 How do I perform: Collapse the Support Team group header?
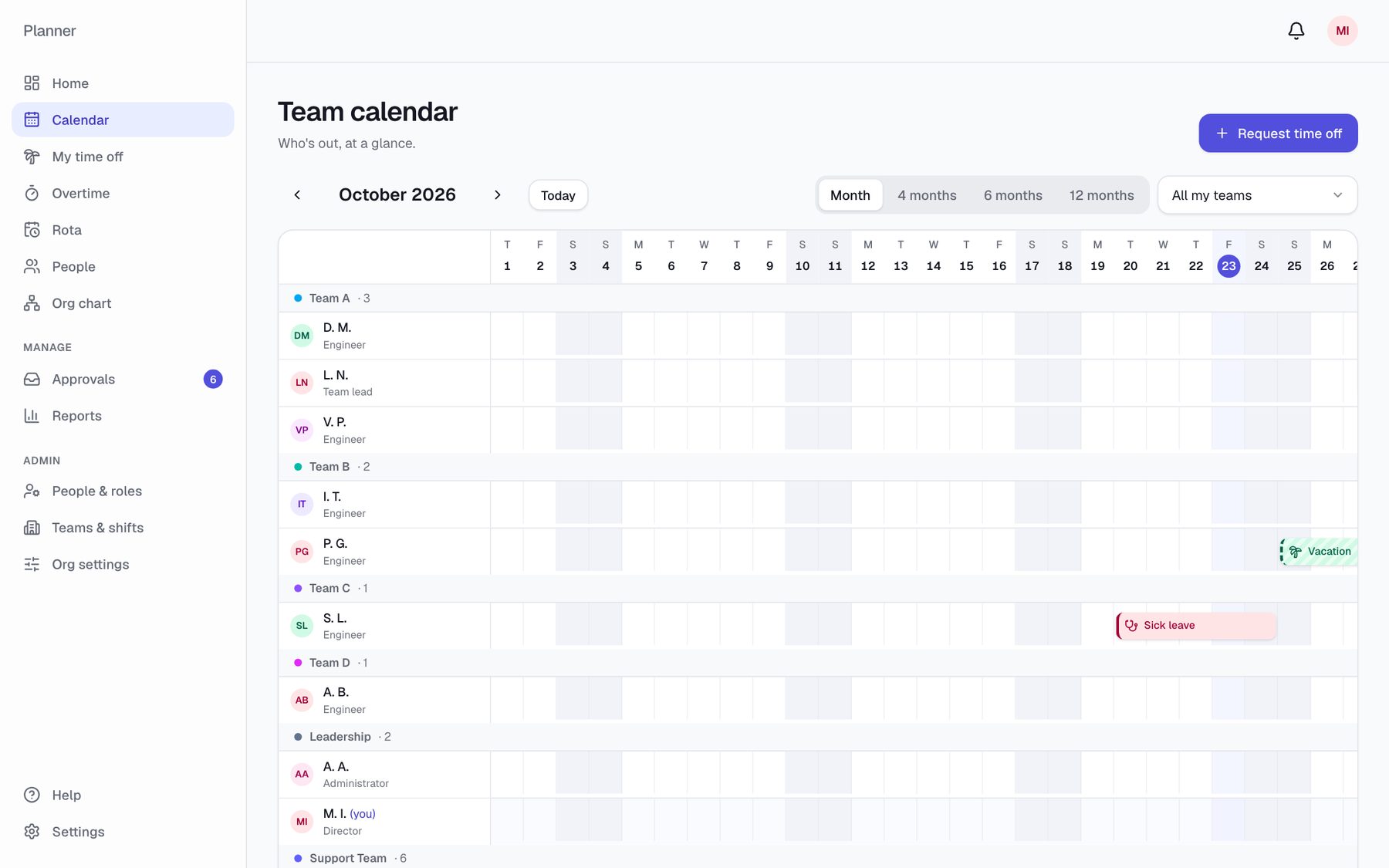tap(818, 857)
